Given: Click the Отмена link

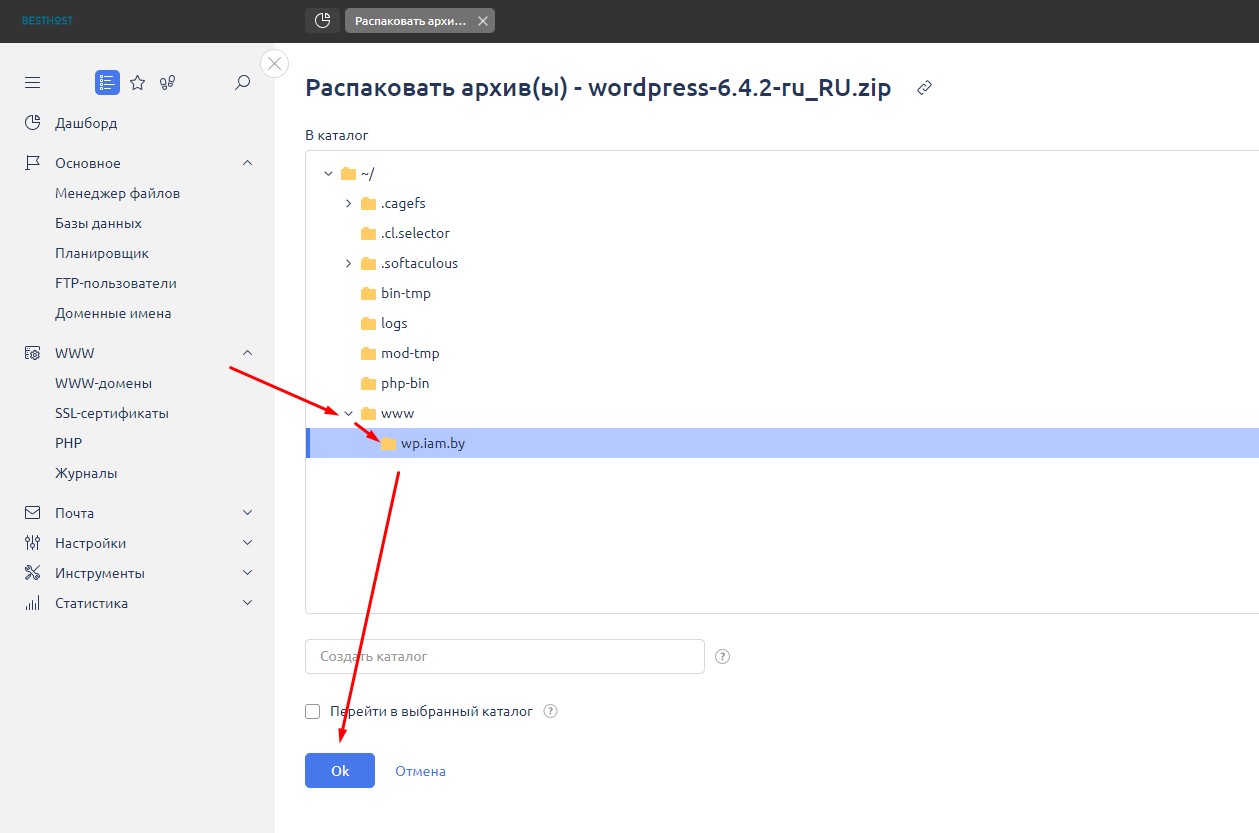Looking at the screenshot, I should coord(420,771).
